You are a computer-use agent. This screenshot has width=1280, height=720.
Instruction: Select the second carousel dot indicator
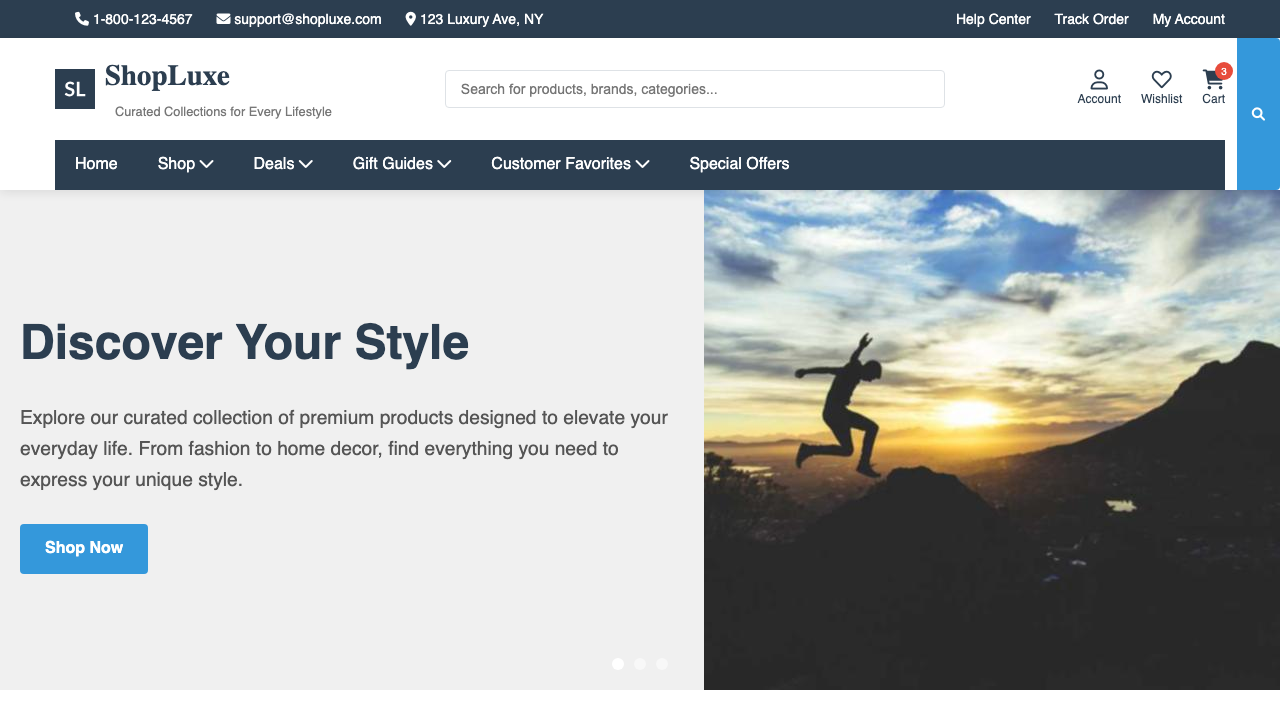pyautogui.click(x=639, y=663)
